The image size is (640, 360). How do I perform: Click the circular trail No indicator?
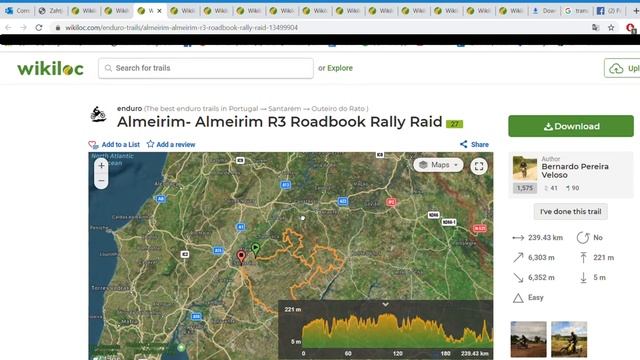[x=590, y=238]
